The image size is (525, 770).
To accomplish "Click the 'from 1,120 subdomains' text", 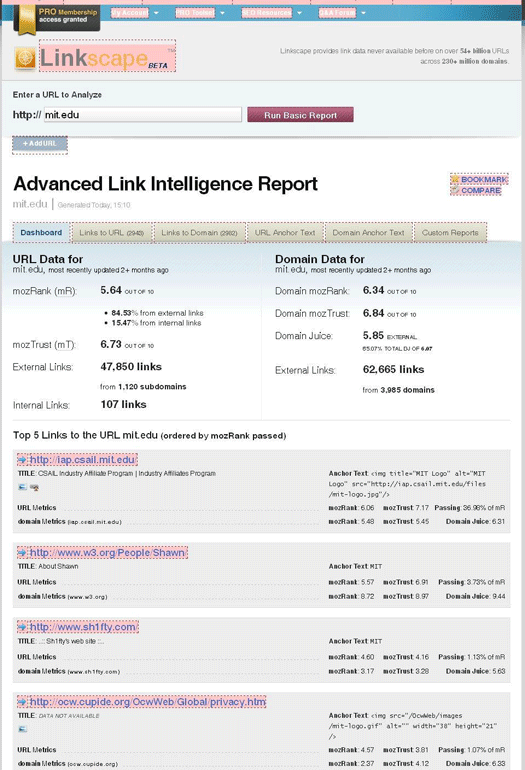I will tap(143, 387).
